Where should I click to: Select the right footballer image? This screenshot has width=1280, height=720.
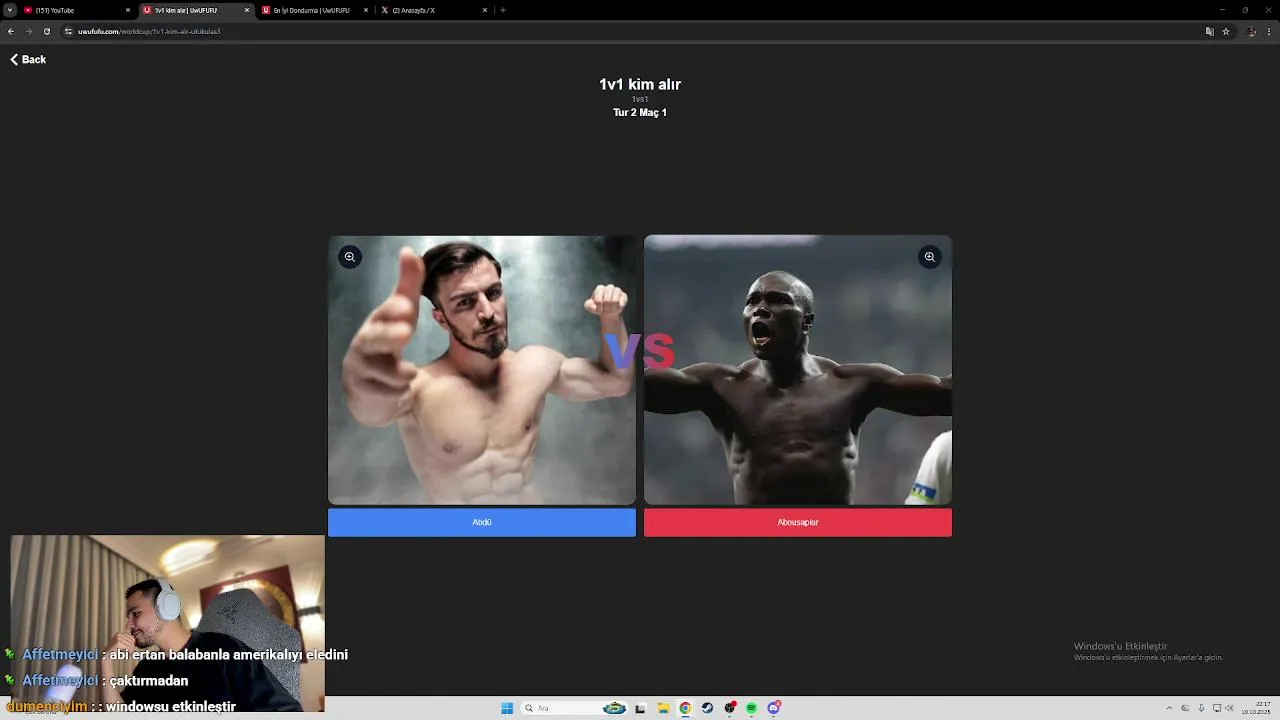tap(798, 370)
